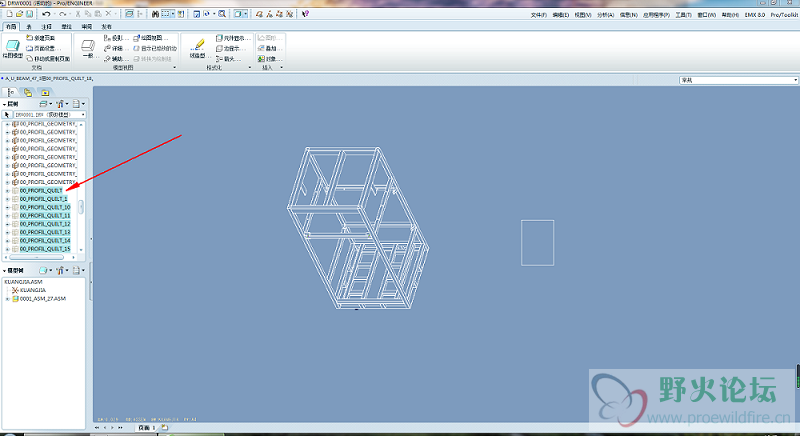The height and width of the screenshot is (436, 800).
Task: Click the small empty rectangle view in drawing
Action: tap(537, 243)
